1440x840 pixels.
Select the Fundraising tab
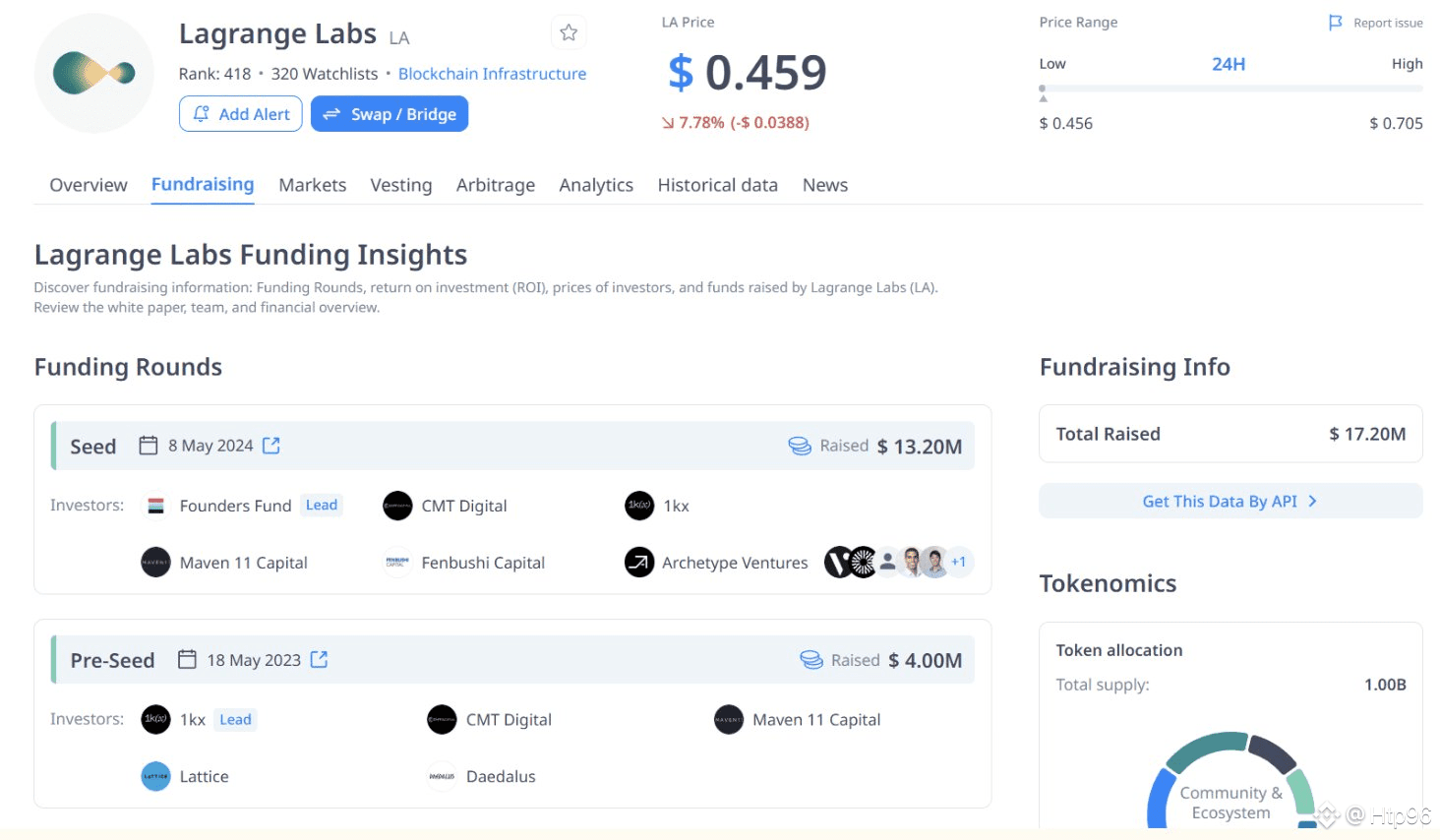(203, 185)
